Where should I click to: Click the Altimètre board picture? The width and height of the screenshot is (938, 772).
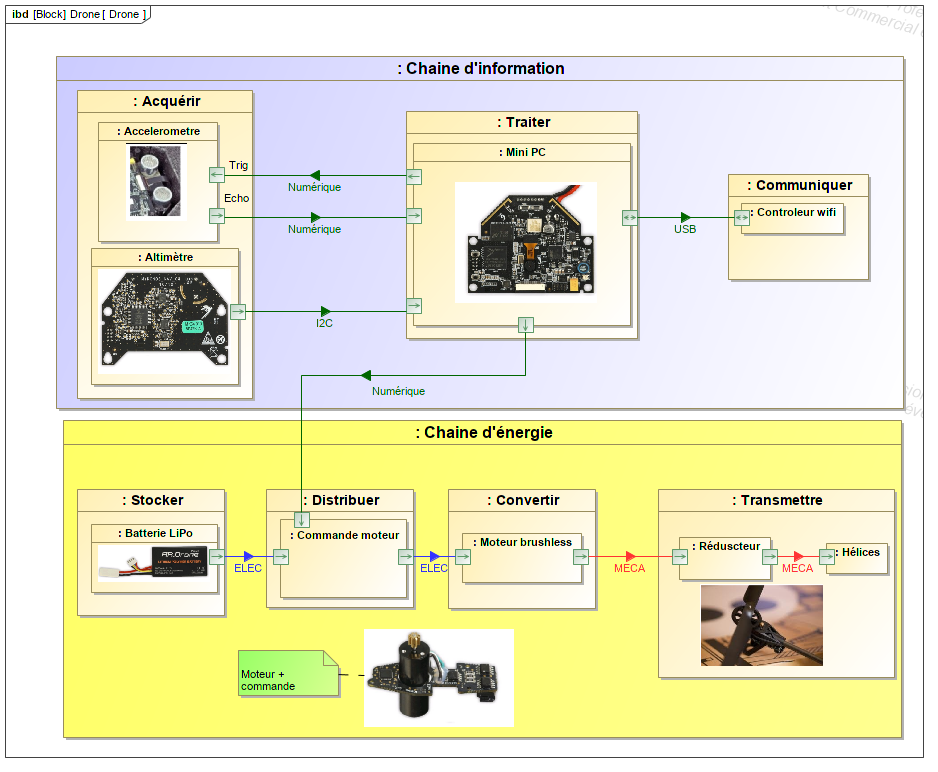[166, 320]
